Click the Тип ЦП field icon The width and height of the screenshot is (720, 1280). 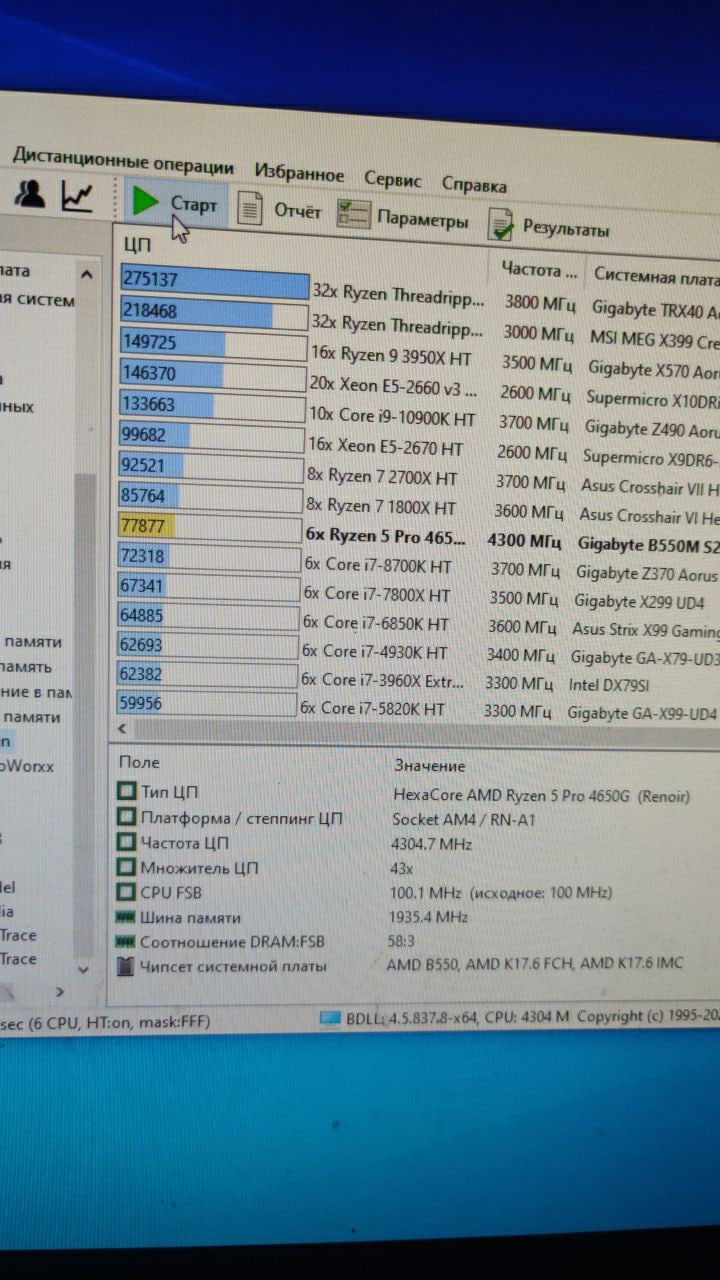(126, 792)
